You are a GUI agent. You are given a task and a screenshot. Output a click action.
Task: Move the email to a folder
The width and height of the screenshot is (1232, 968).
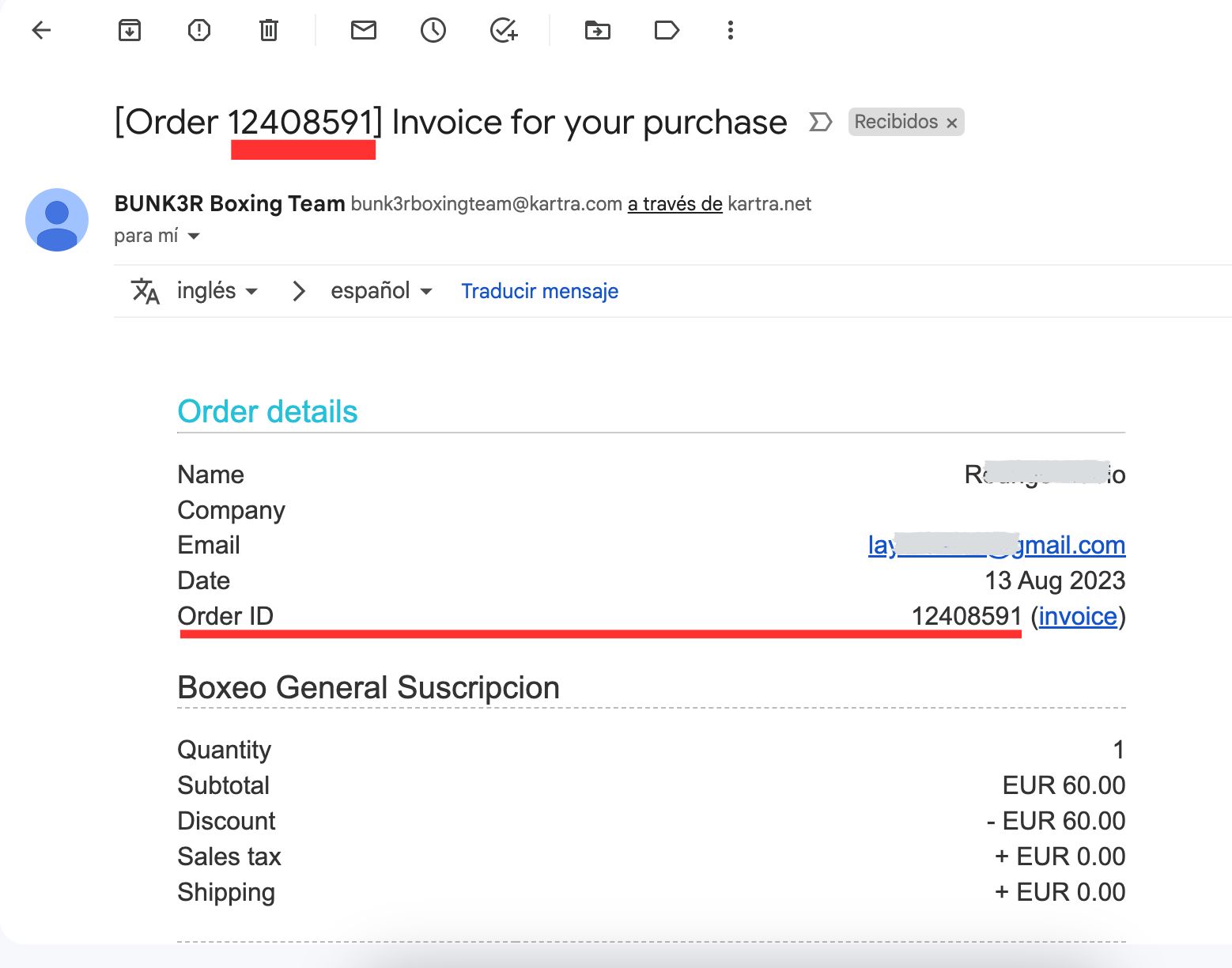click(x=598, y=31)
